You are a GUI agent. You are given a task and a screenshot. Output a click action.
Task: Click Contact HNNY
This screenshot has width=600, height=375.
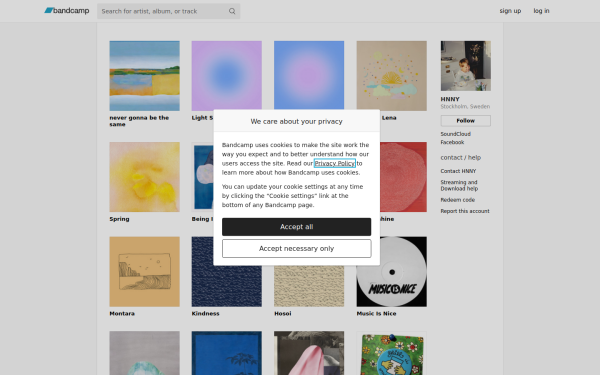click(x=458, y=171)
